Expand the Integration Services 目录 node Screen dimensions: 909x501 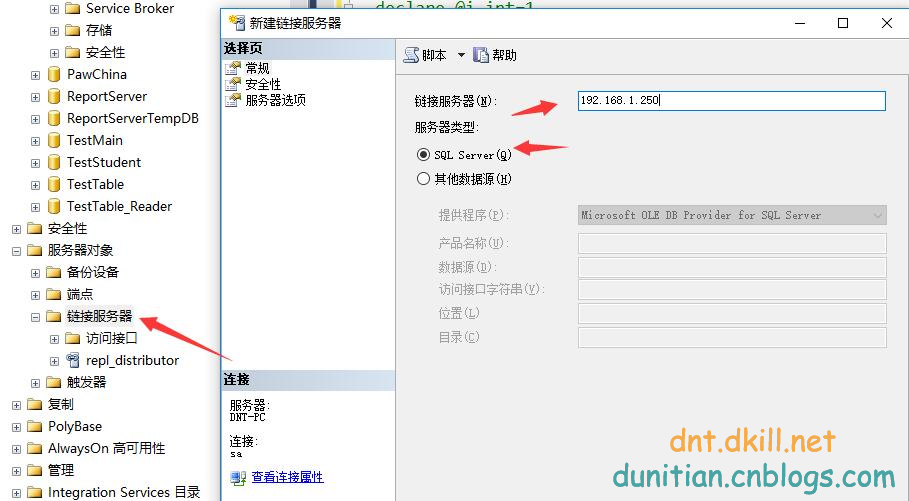16,493
